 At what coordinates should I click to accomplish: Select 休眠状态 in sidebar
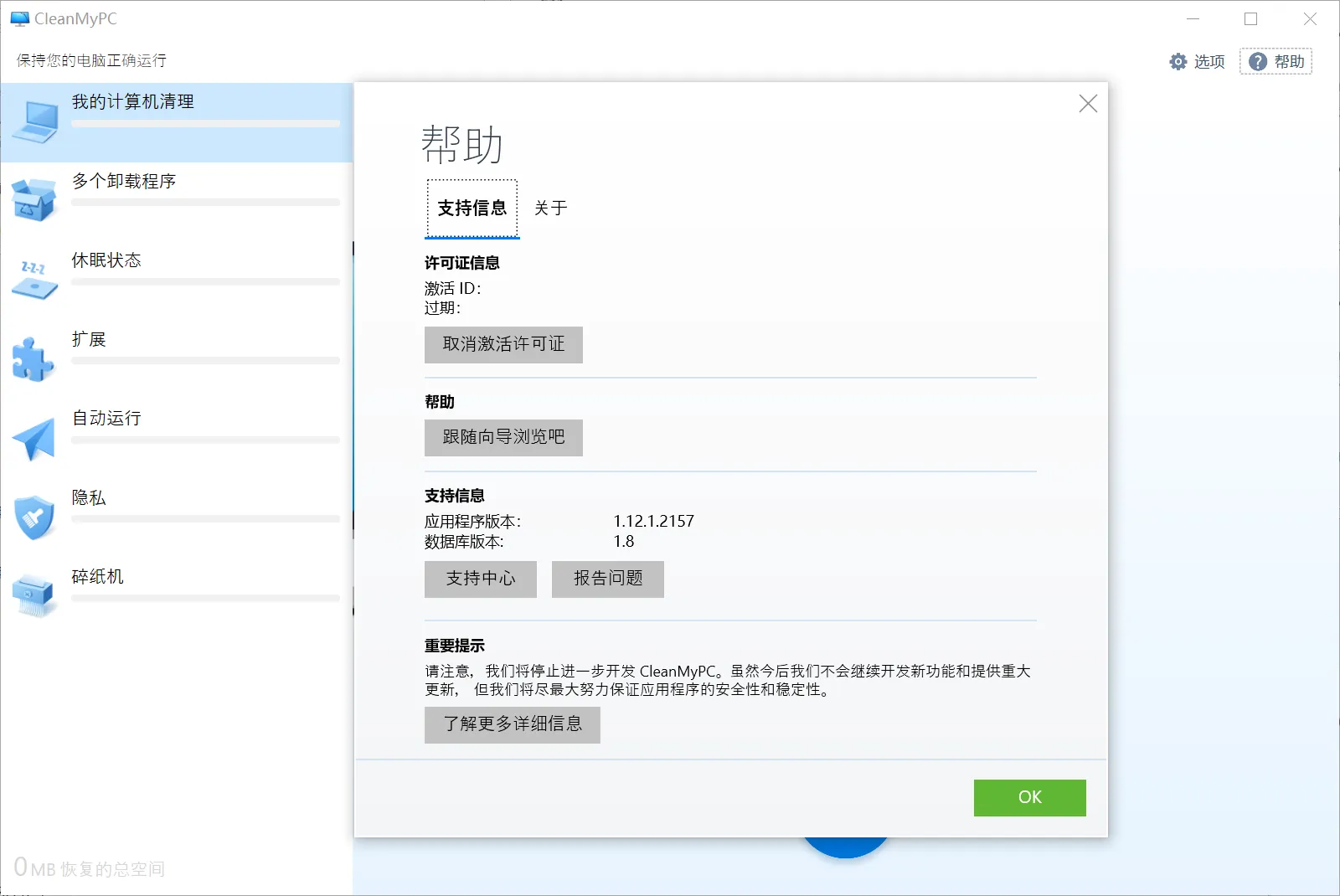coord(177,281)
